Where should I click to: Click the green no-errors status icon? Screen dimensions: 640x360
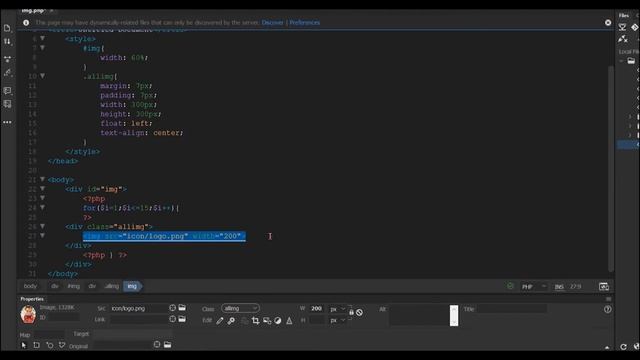pyautogui.click(x=510, y=286)
